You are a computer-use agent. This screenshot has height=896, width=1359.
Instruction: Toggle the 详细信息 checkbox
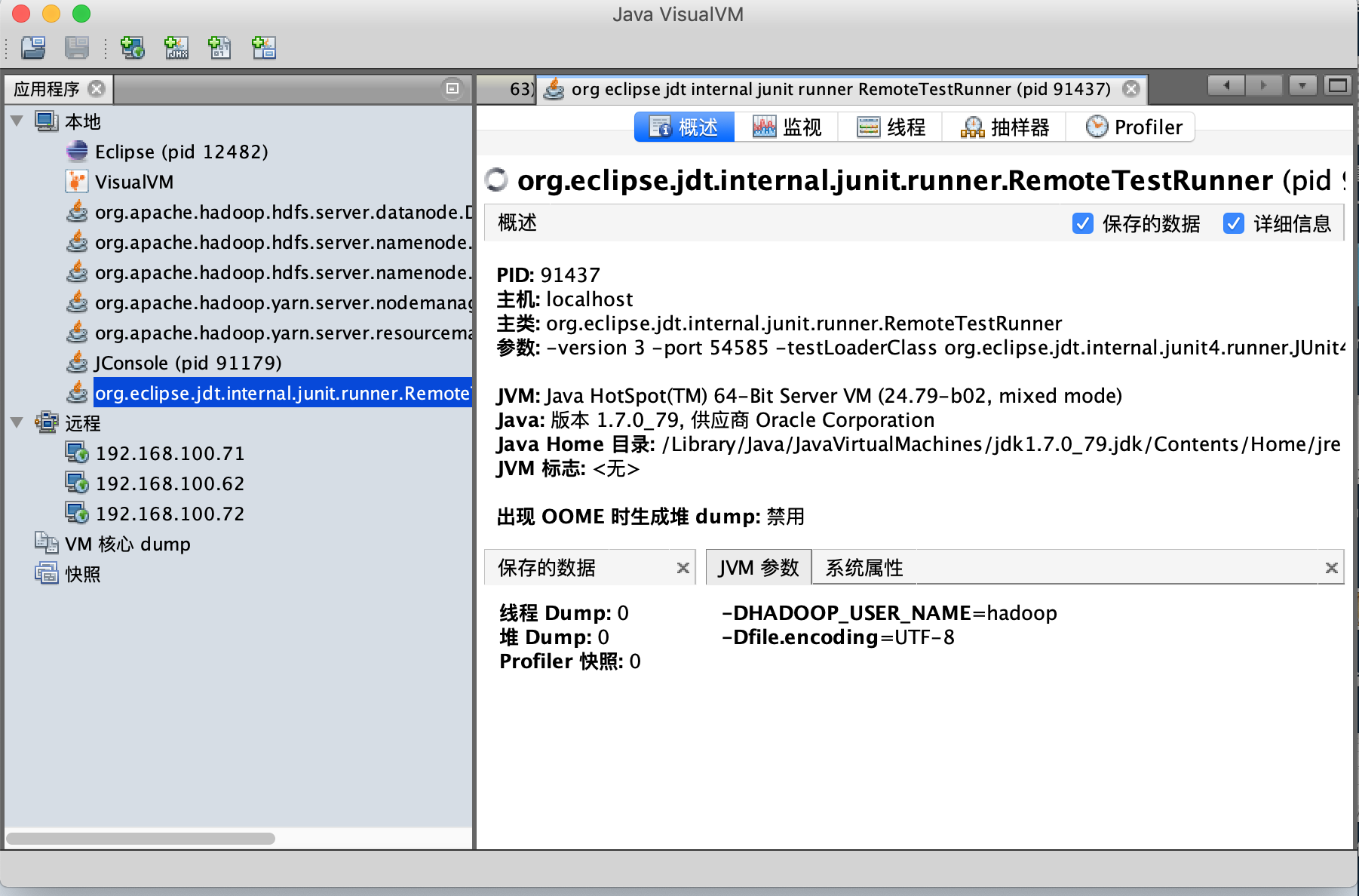click(x=1234, y=223)
